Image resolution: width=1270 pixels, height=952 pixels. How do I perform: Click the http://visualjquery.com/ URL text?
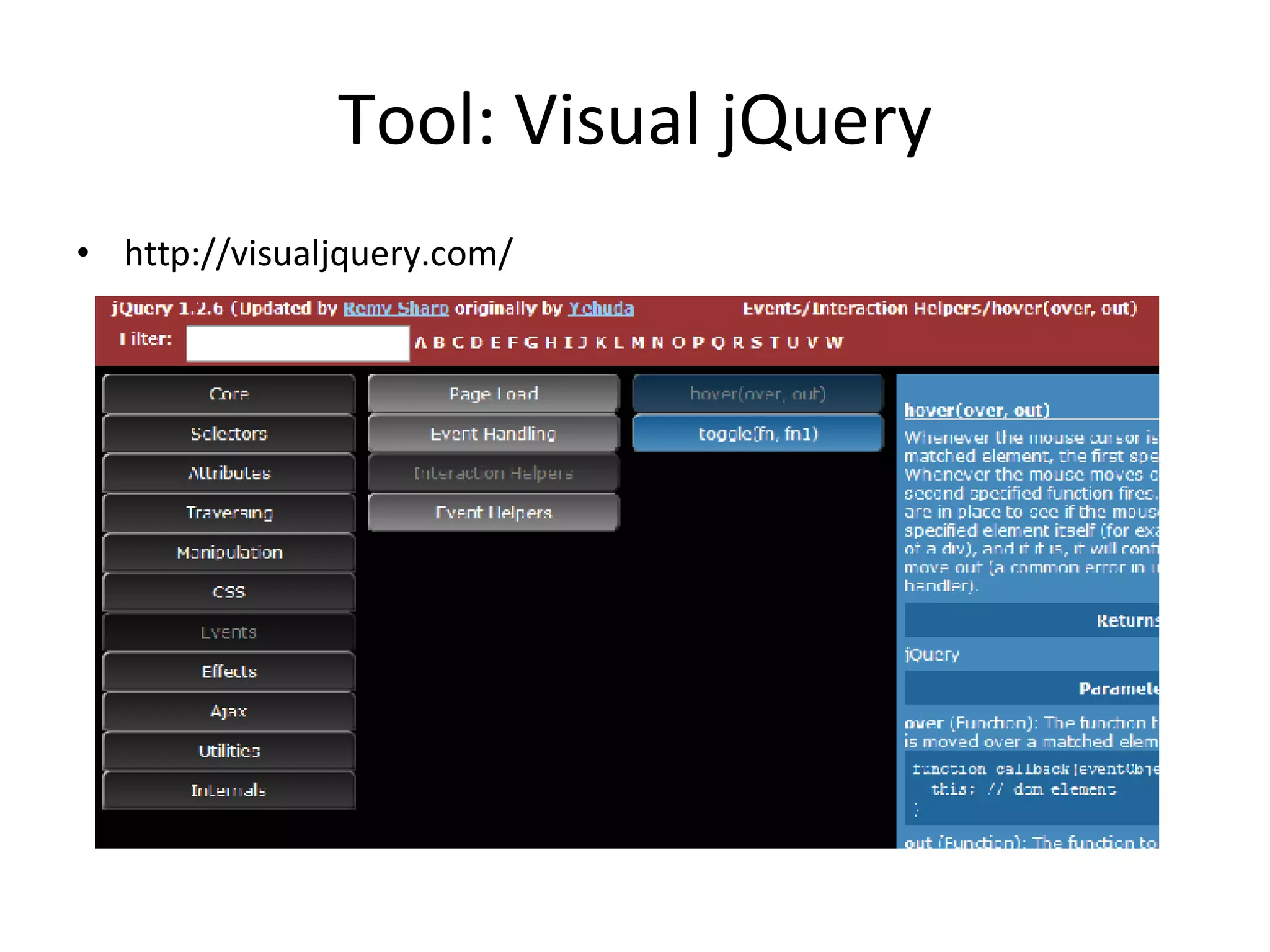(x=318, y=253)
